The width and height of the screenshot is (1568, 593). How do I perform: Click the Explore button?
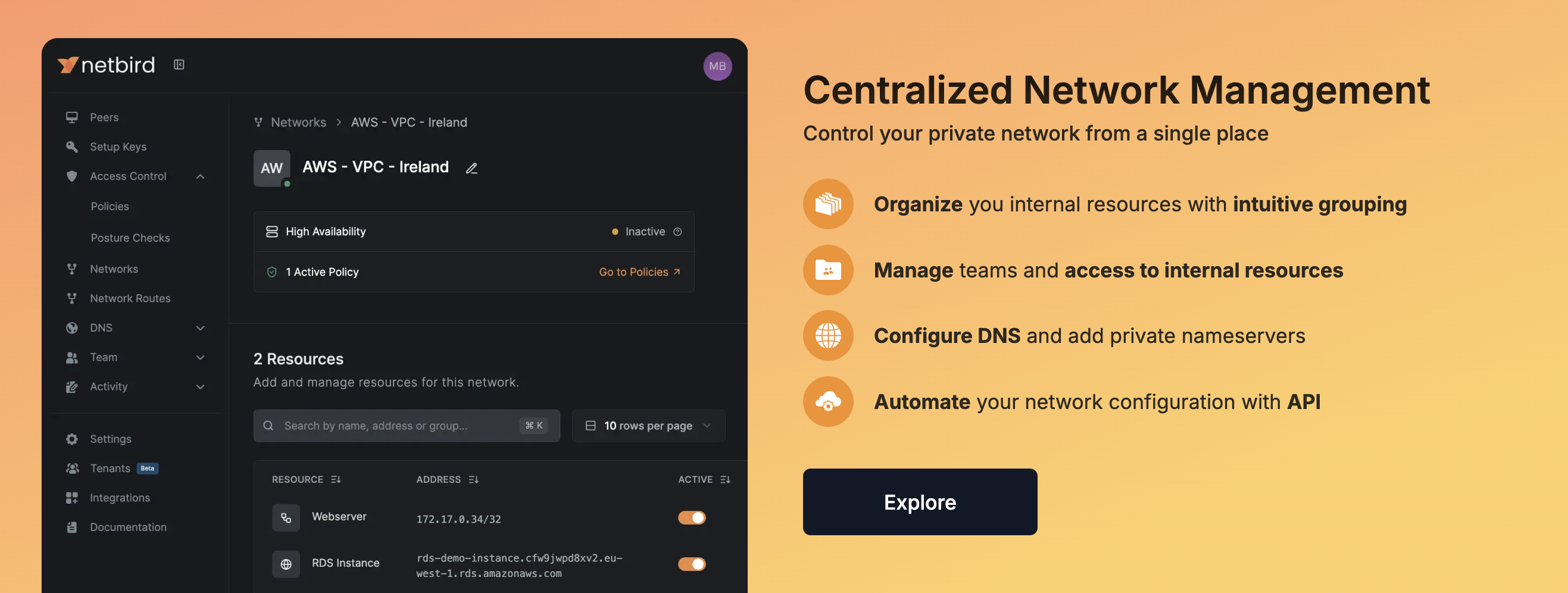tap(920, 502)
